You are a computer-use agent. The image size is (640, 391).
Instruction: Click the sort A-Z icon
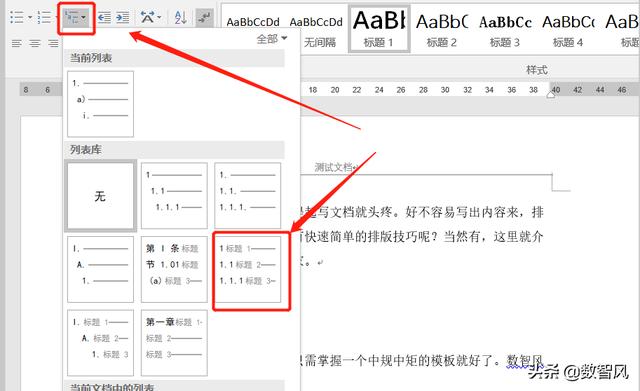tap(180, 17)
